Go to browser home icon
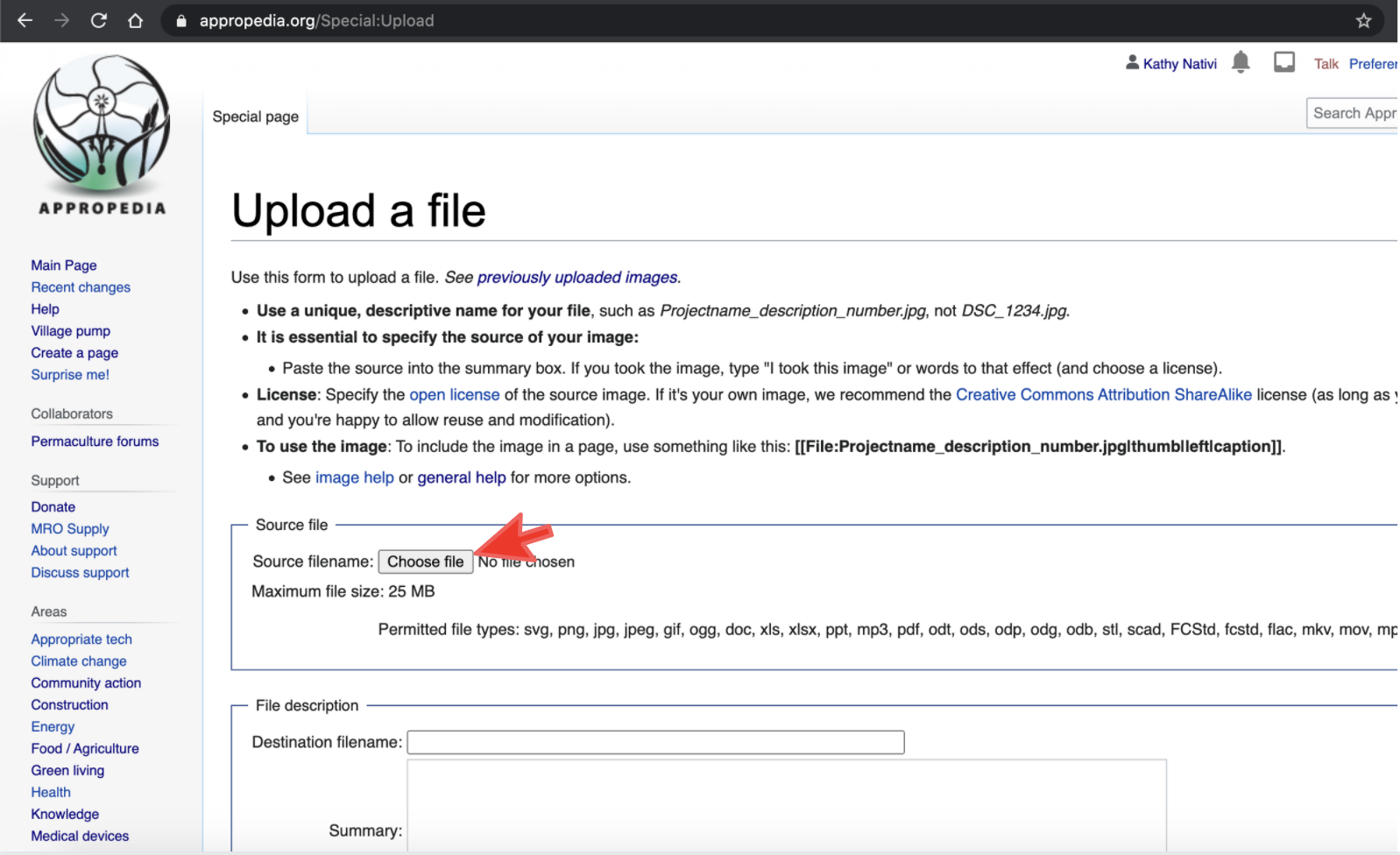 click(x=136, y=20)
